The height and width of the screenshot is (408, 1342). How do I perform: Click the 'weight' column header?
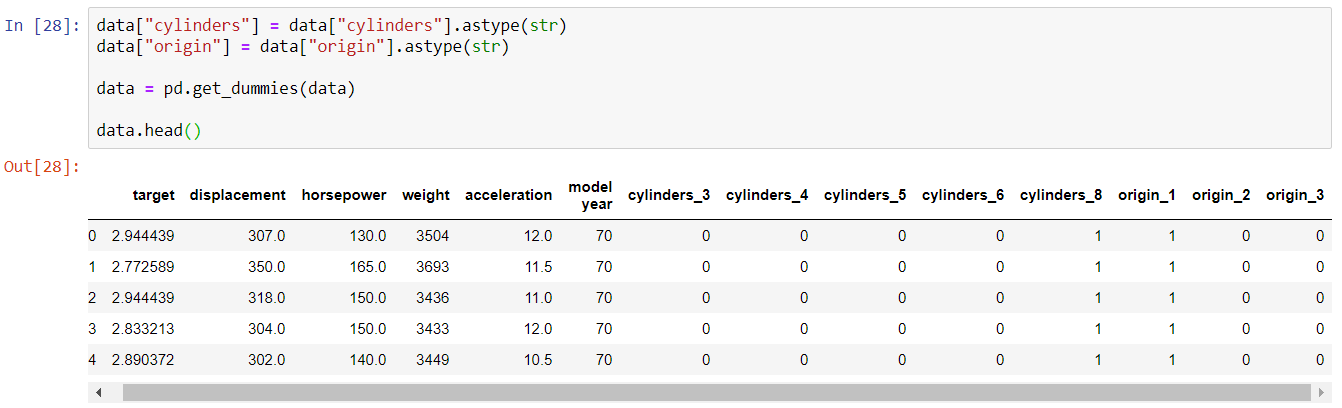tap(426, 195)
